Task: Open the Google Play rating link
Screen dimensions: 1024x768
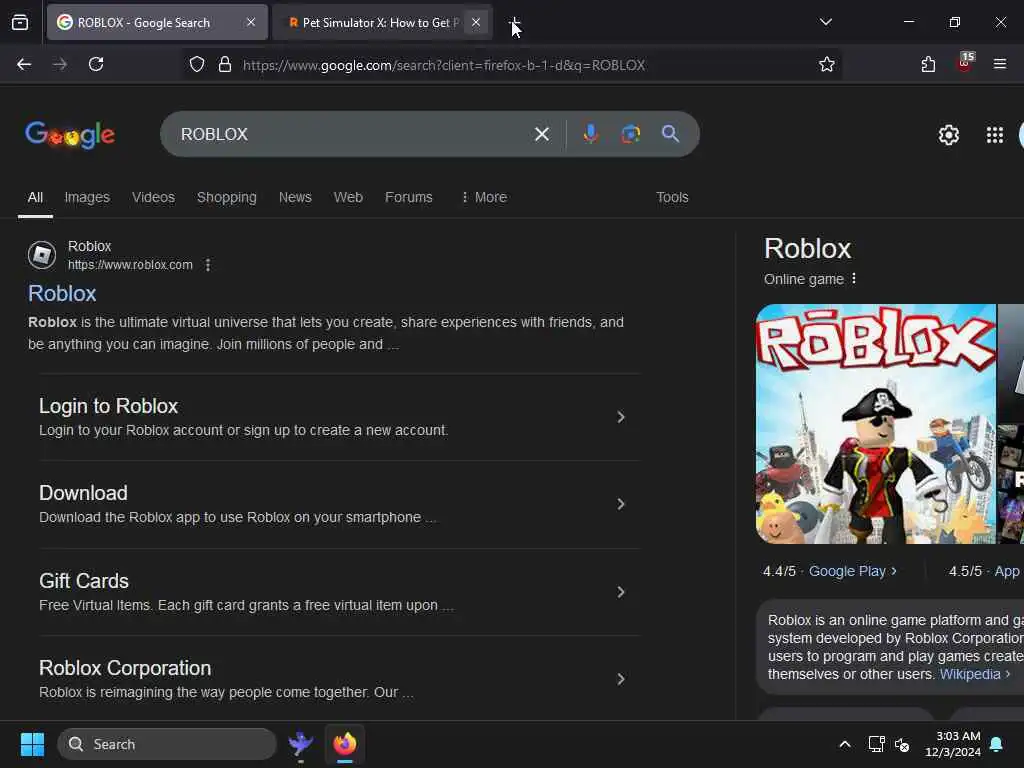Action: [852, 571]
